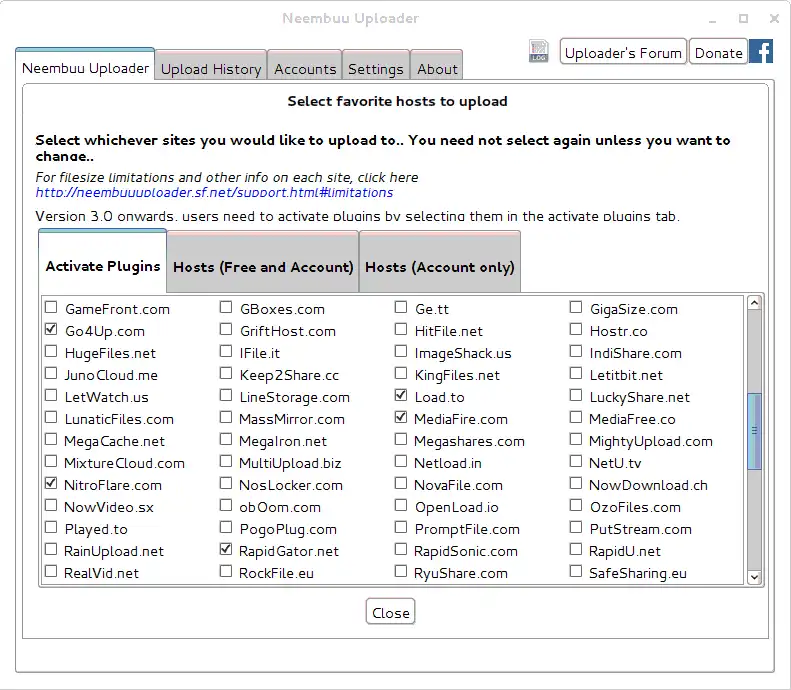This screenshot has height=690, width=791.
Task: Click the scroll up arrow of hosts list
Action: [x=755, y=303]
